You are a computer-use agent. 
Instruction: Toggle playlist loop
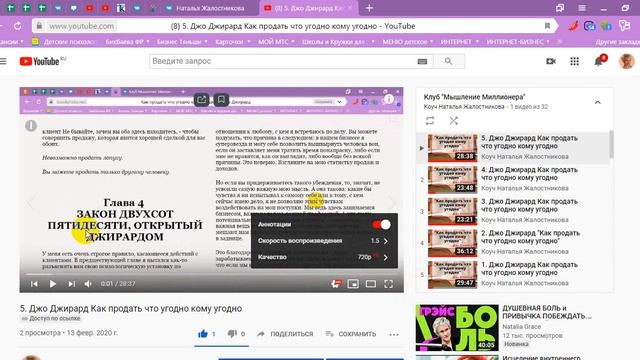pos(430,121)
